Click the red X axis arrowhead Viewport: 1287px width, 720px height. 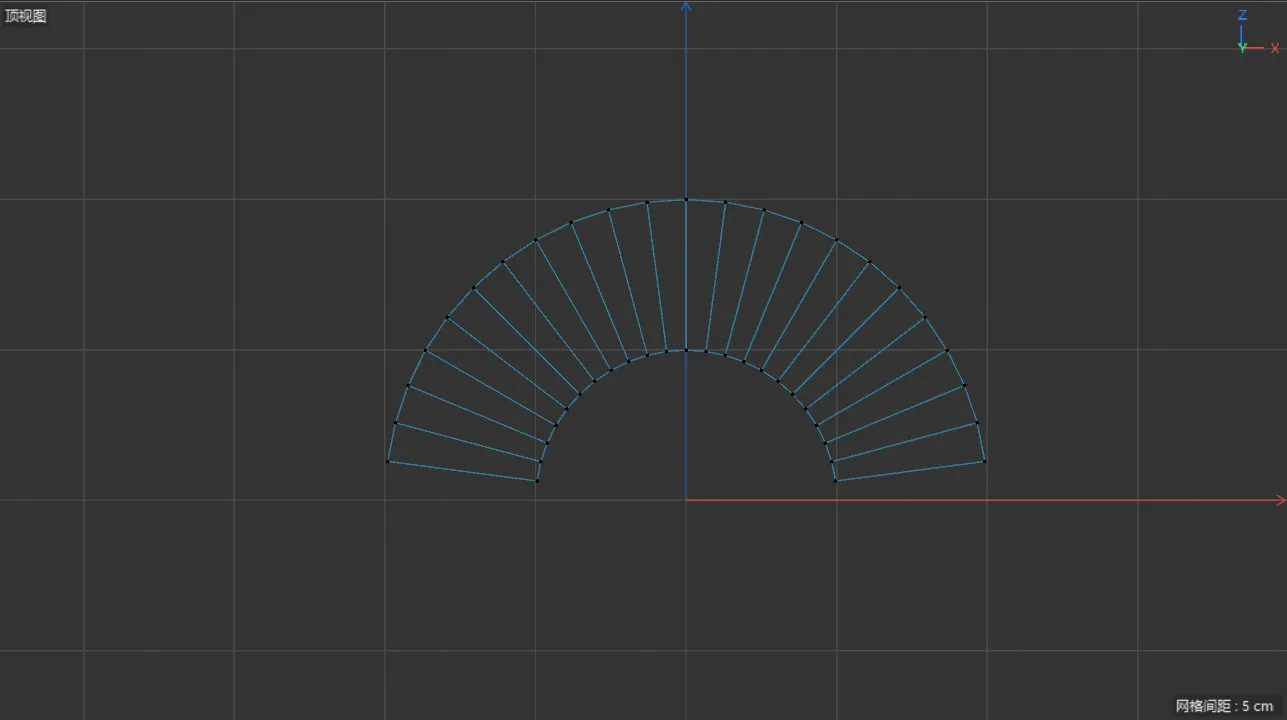1281,500
